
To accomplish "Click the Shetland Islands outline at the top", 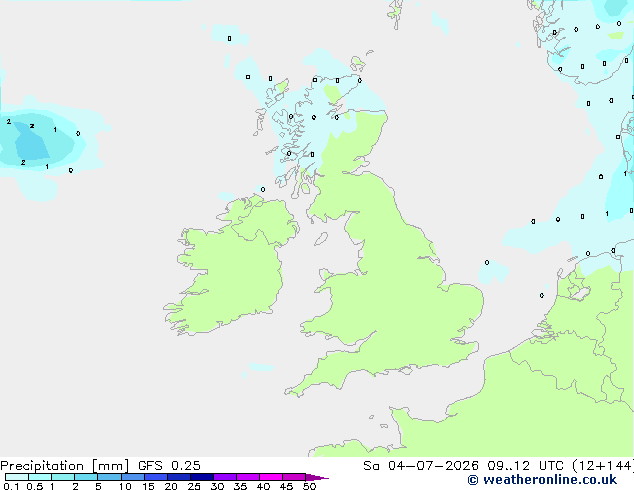I will pos(394,13).
